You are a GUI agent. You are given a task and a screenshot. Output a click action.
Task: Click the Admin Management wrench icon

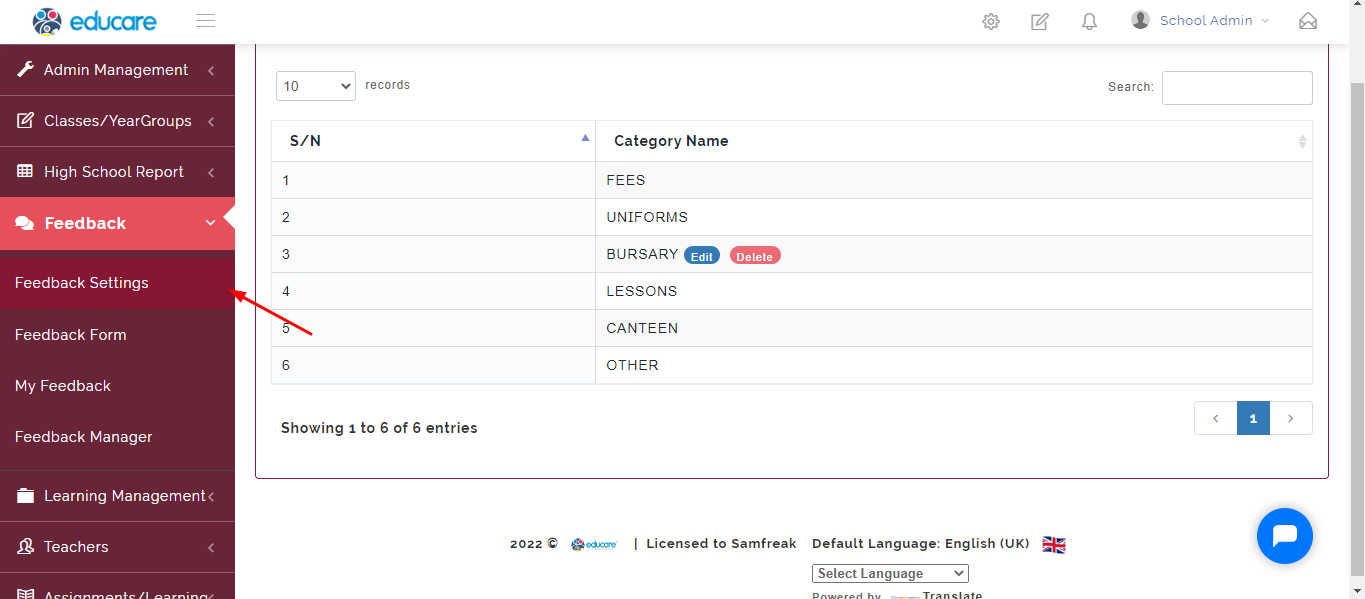26,70
